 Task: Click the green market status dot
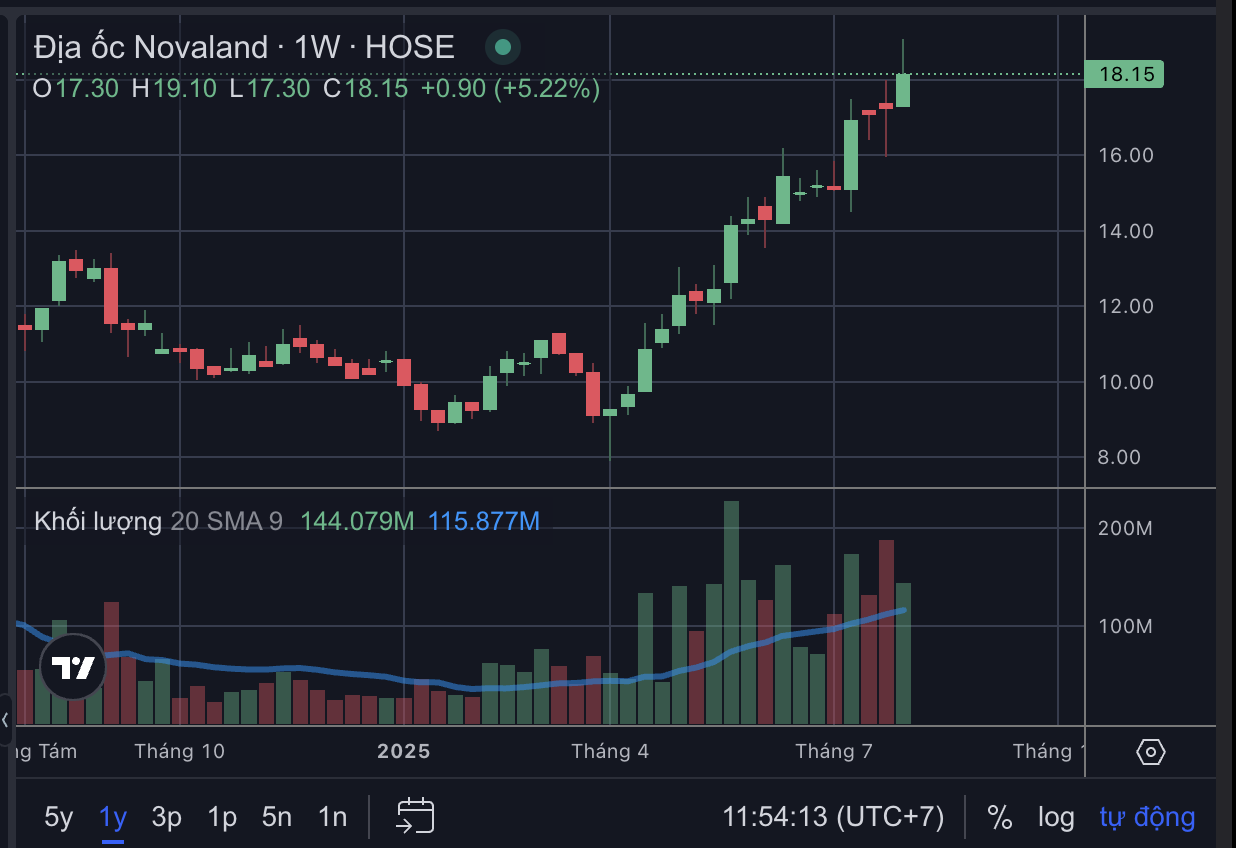click(502, 46)
